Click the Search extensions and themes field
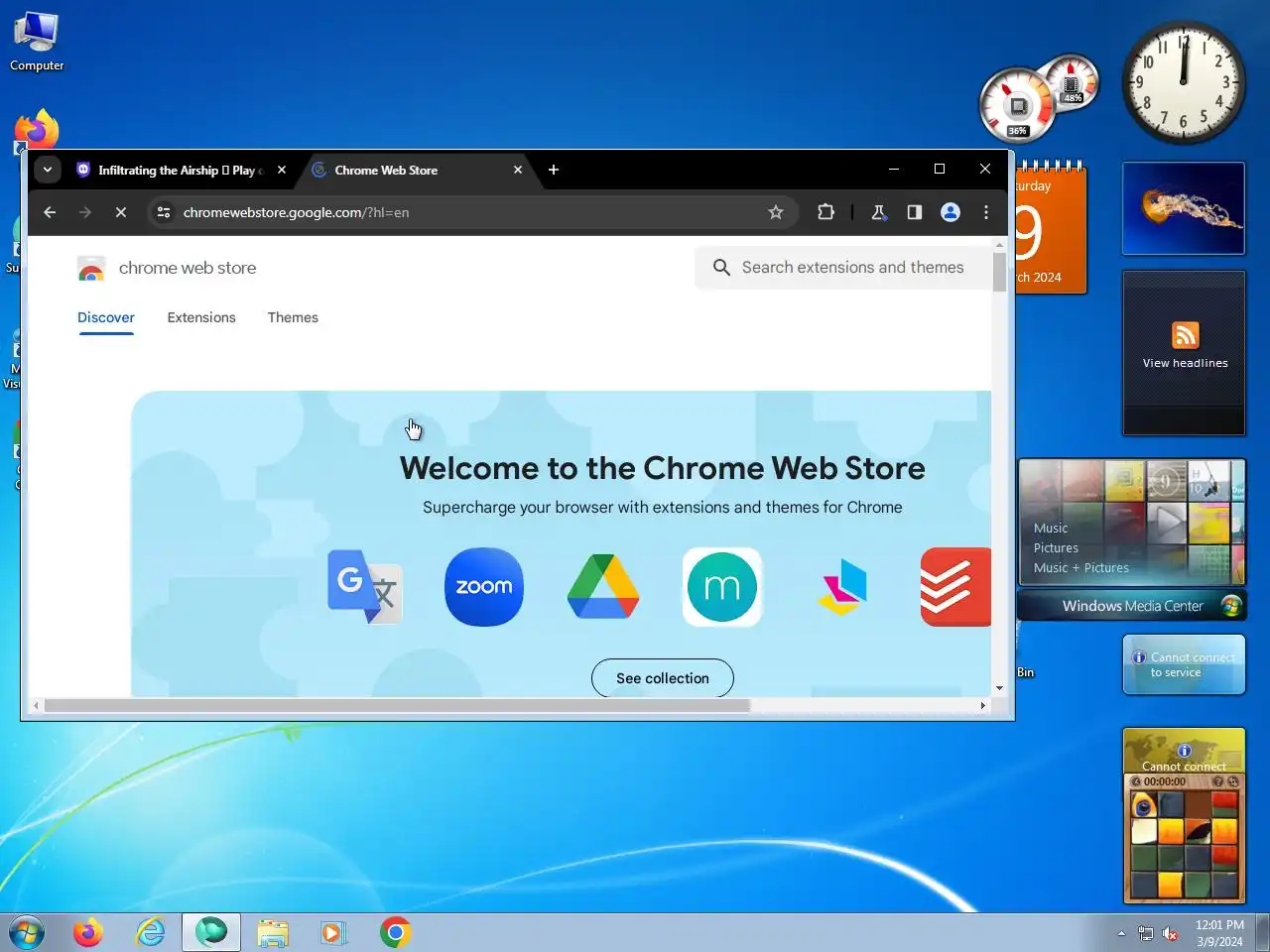The height and width of the screenshot is (952, 1270). [843, 268]
